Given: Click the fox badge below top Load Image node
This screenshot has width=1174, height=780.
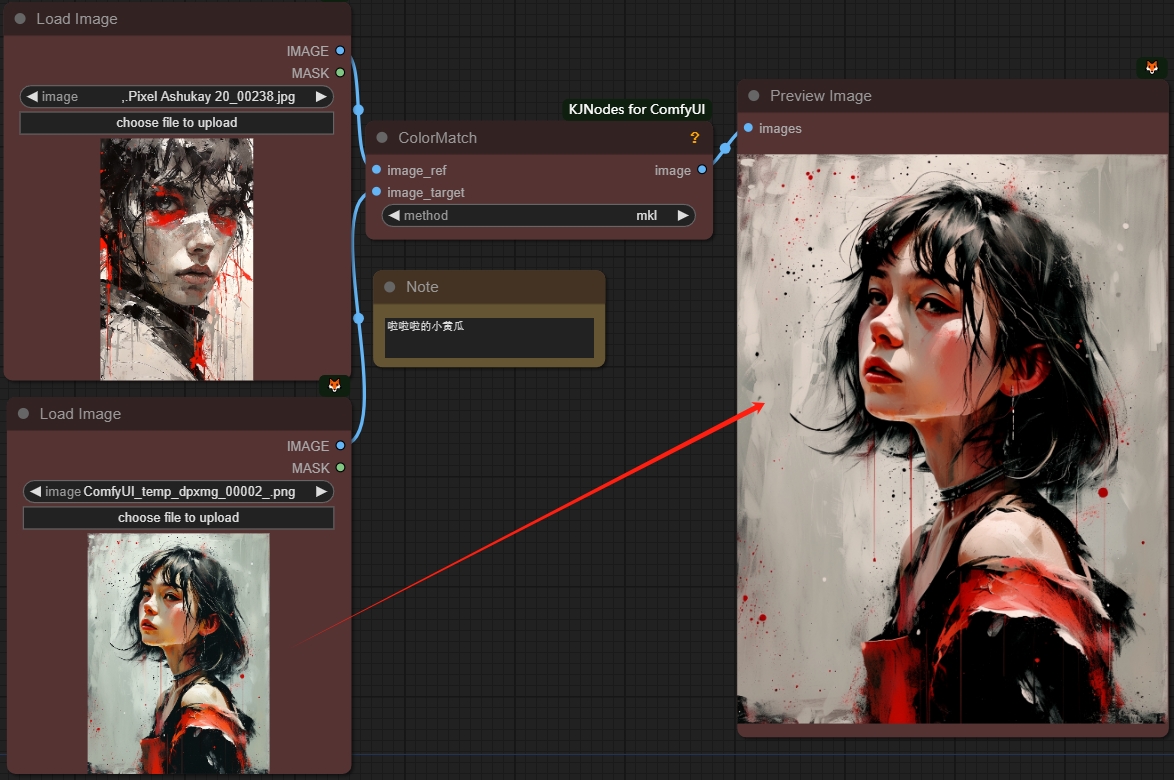Looking at the screenshot, I should pyautogui.click(x=334, y=385).
